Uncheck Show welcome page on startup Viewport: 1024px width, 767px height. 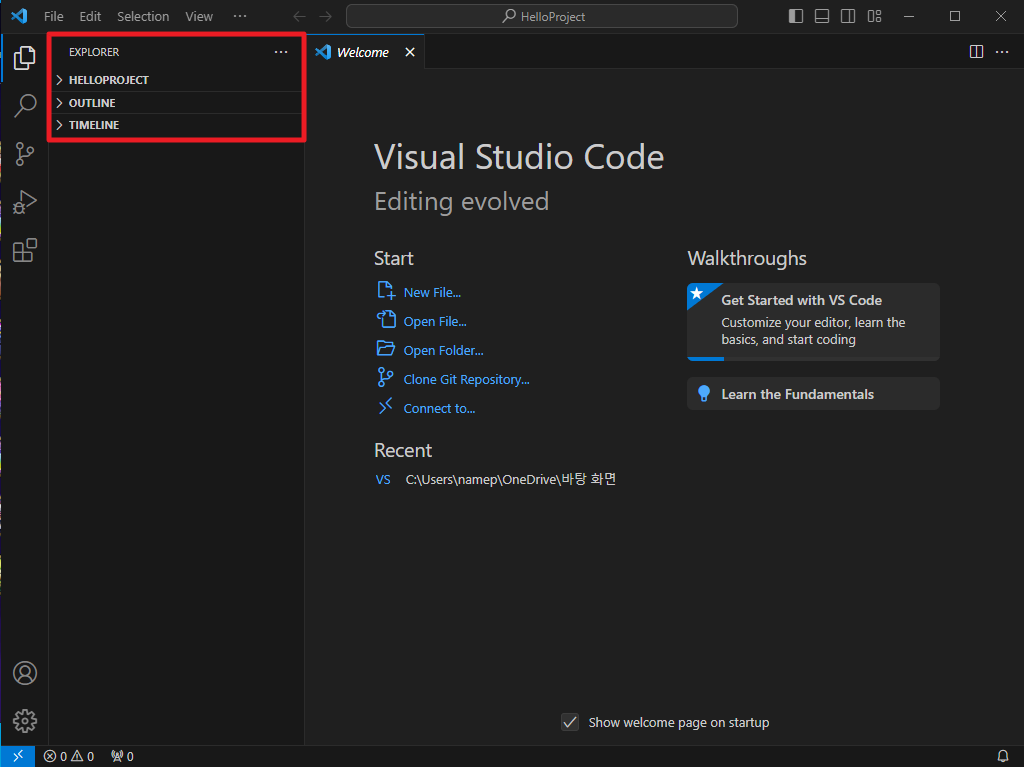click(569, 722)
